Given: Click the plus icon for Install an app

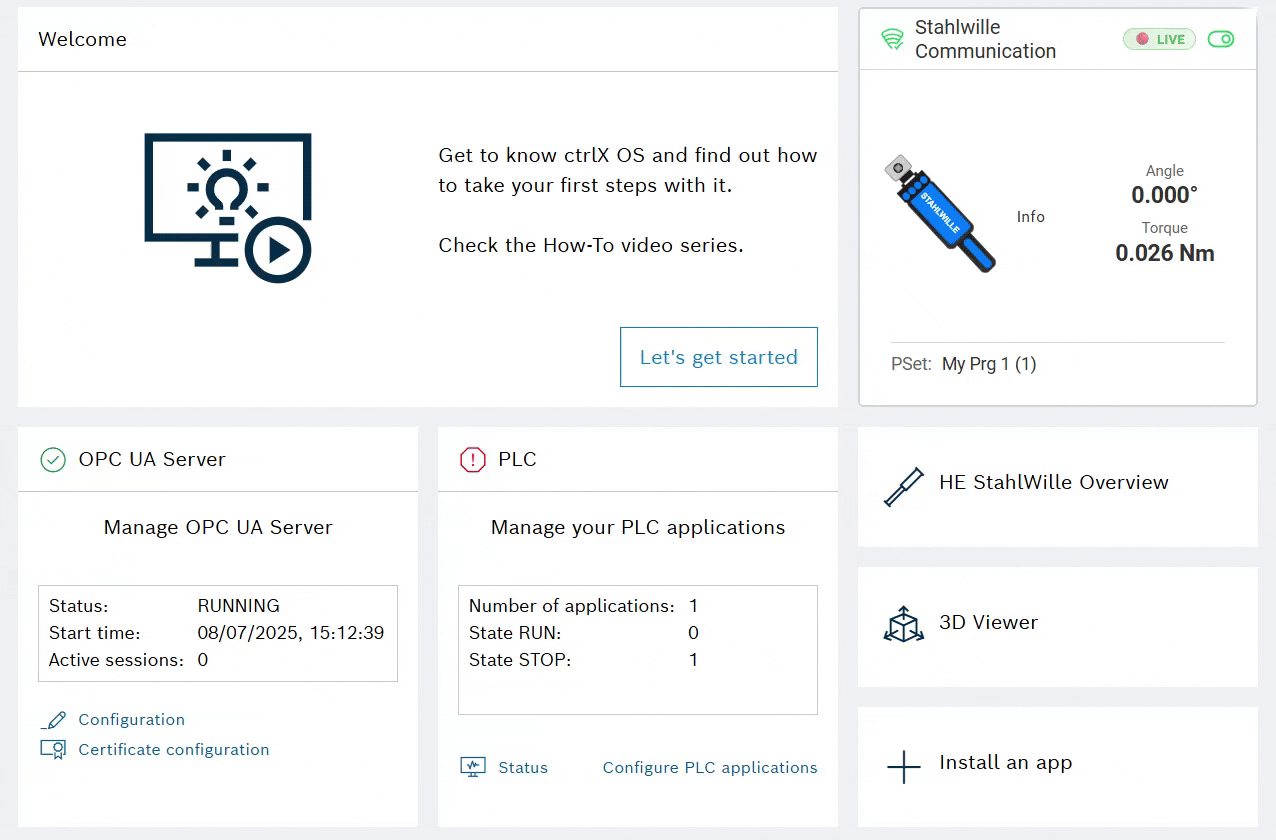Looking at the screenshot, I should click(x=904, y=767).
